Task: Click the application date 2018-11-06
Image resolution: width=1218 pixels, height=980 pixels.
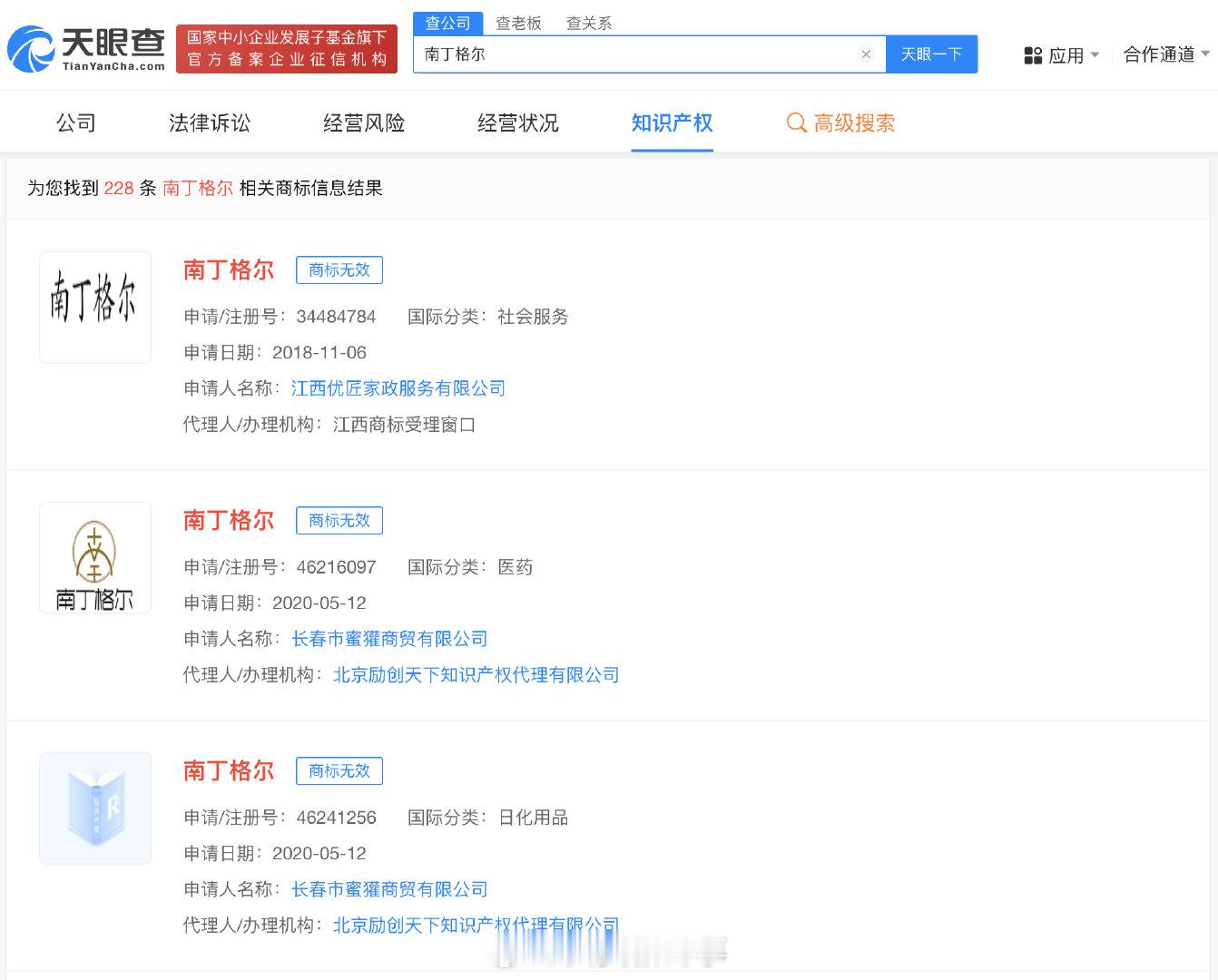Action: [319, 353]
